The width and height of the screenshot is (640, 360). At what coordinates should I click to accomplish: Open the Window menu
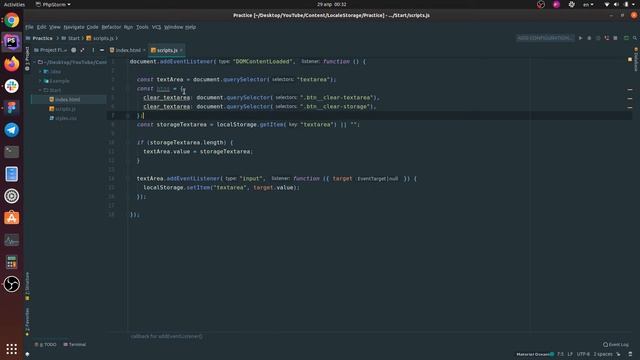pos(173,27)
